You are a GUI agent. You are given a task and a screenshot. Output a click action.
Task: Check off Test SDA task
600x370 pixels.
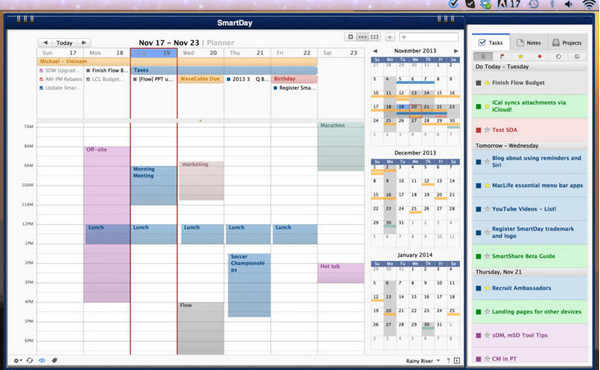(478, 130)
